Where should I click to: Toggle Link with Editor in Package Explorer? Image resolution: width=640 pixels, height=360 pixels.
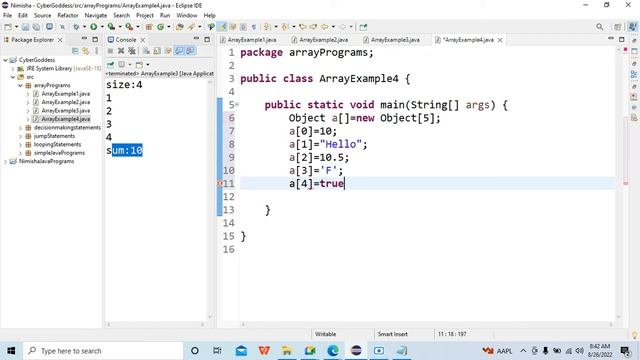click(86, 51)
